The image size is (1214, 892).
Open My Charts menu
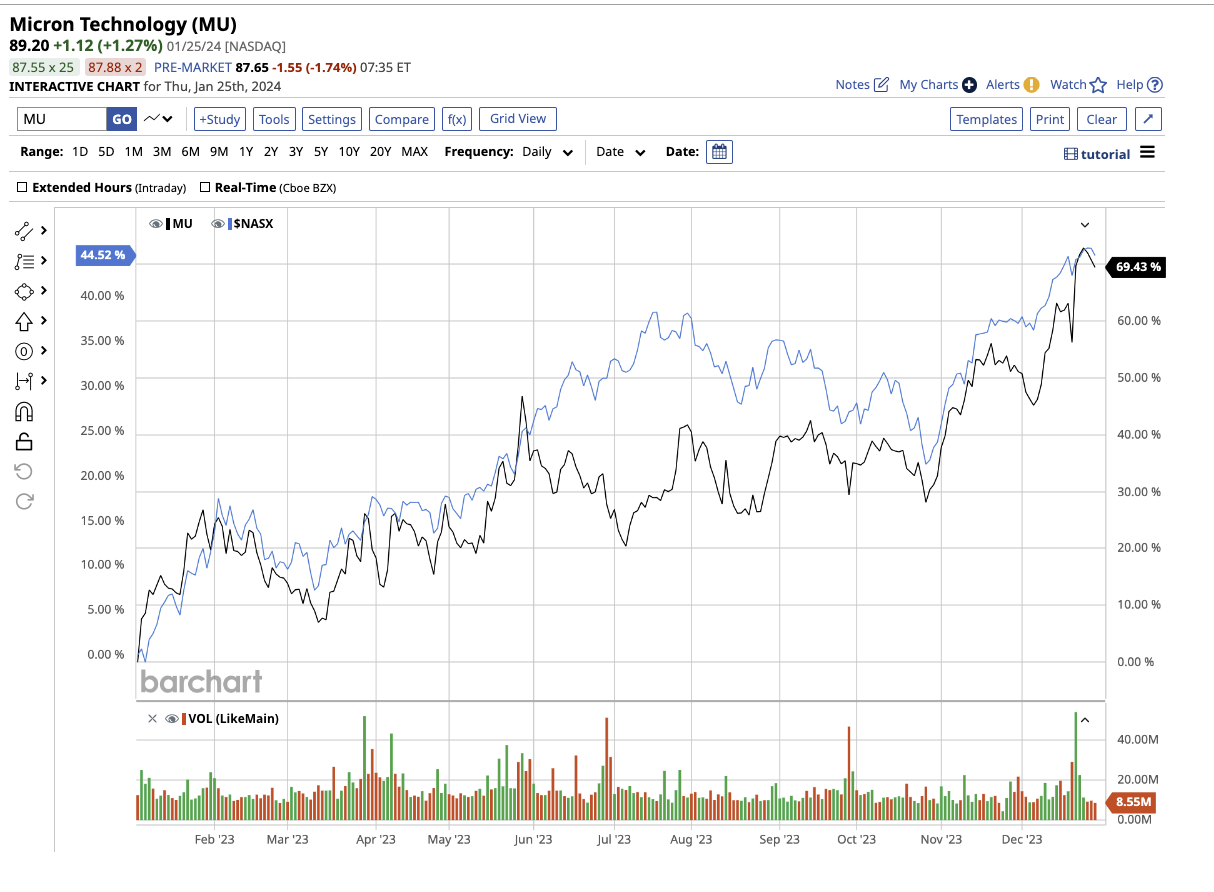coord(929,85)
